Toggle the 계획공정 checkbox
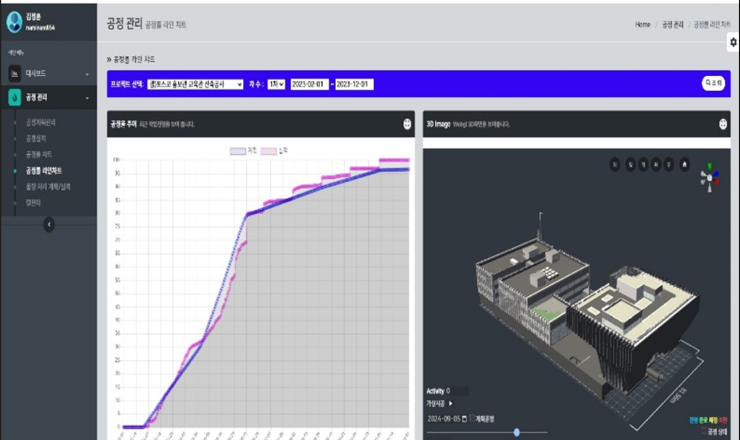This screenshot has height=440, width=740. pos(474,418)
